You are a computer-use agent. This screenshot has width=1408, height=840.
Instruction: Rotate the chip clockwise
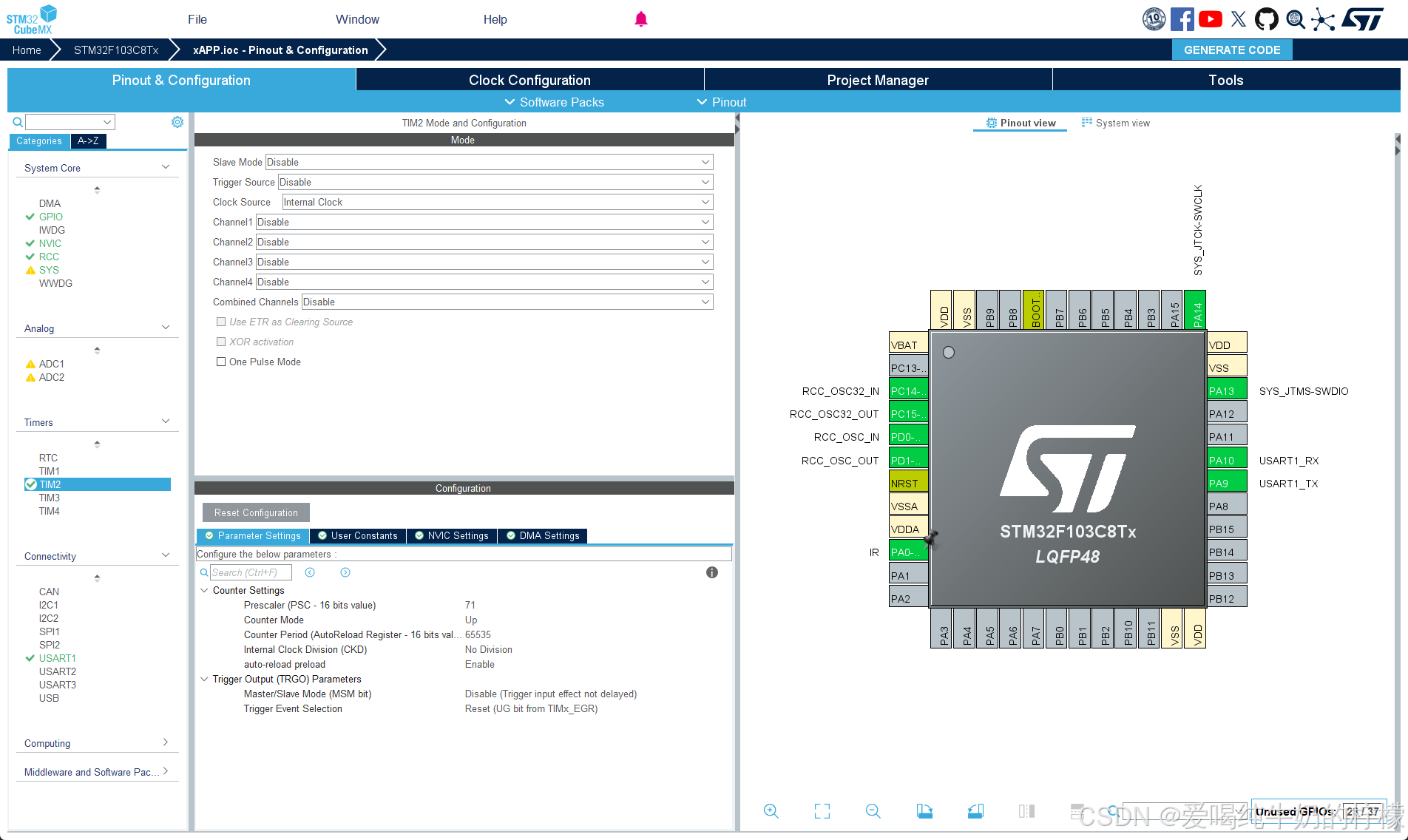pyautogui.click(x=924, y=811)
